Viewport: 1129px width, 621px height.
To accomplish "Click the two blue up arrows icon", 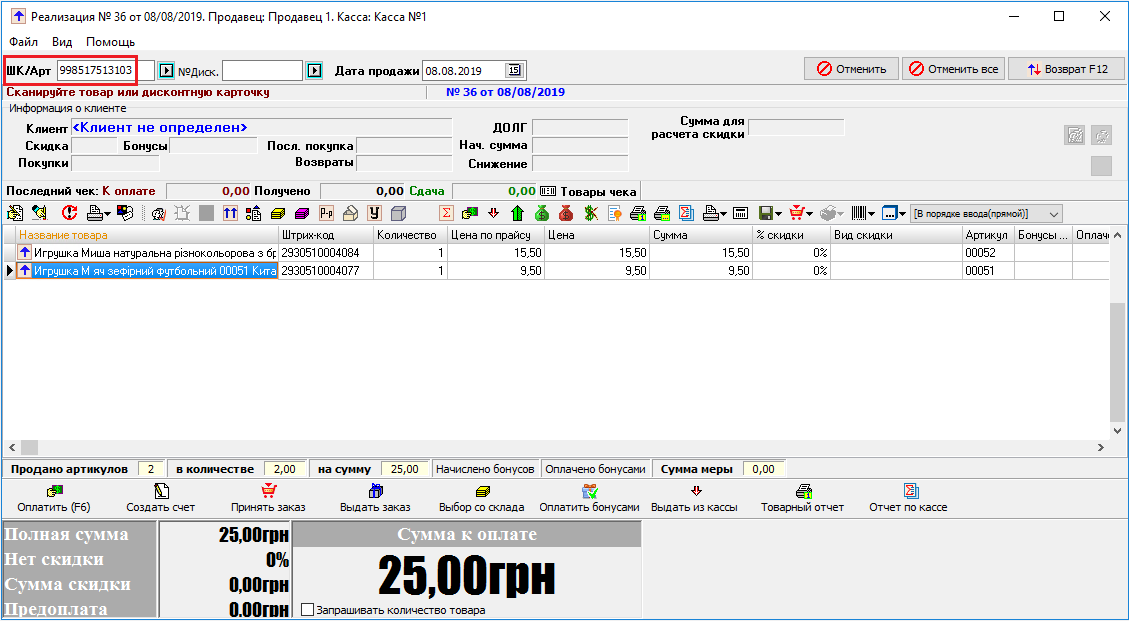I will point(230,213).
